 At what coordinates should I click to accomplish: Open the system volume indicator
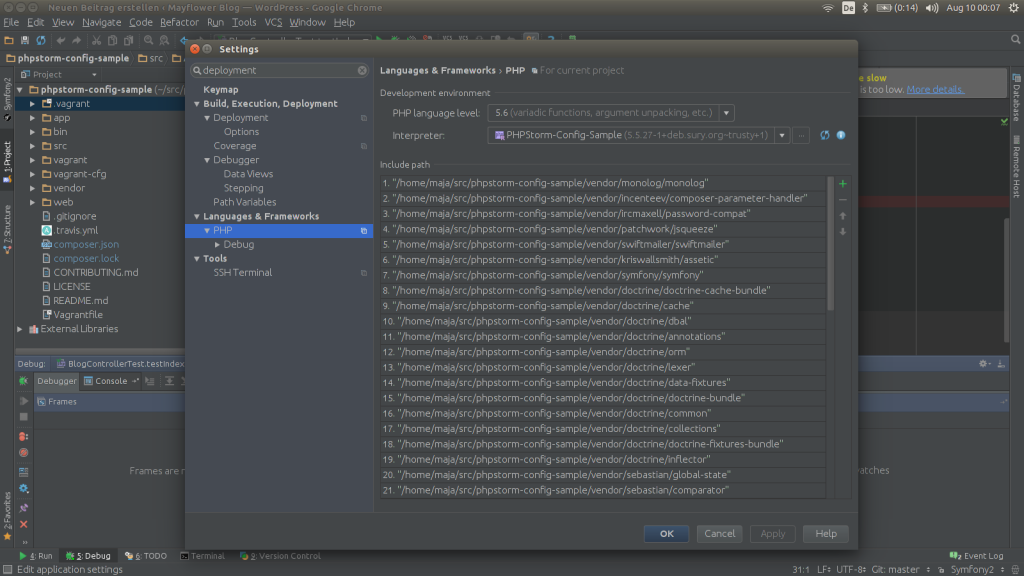(932, 8)
